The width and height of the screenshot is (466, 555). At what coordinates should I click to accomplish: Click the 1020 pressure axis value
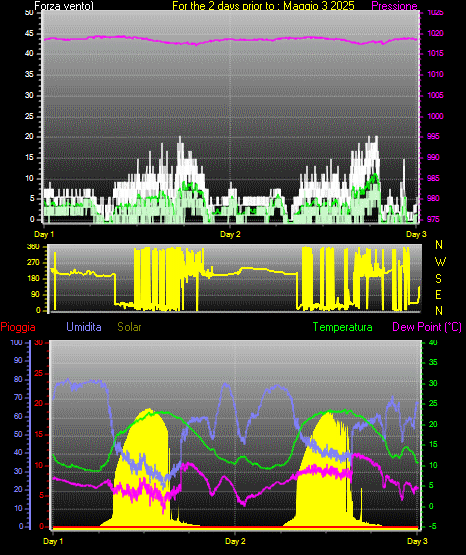coord(435,34)
